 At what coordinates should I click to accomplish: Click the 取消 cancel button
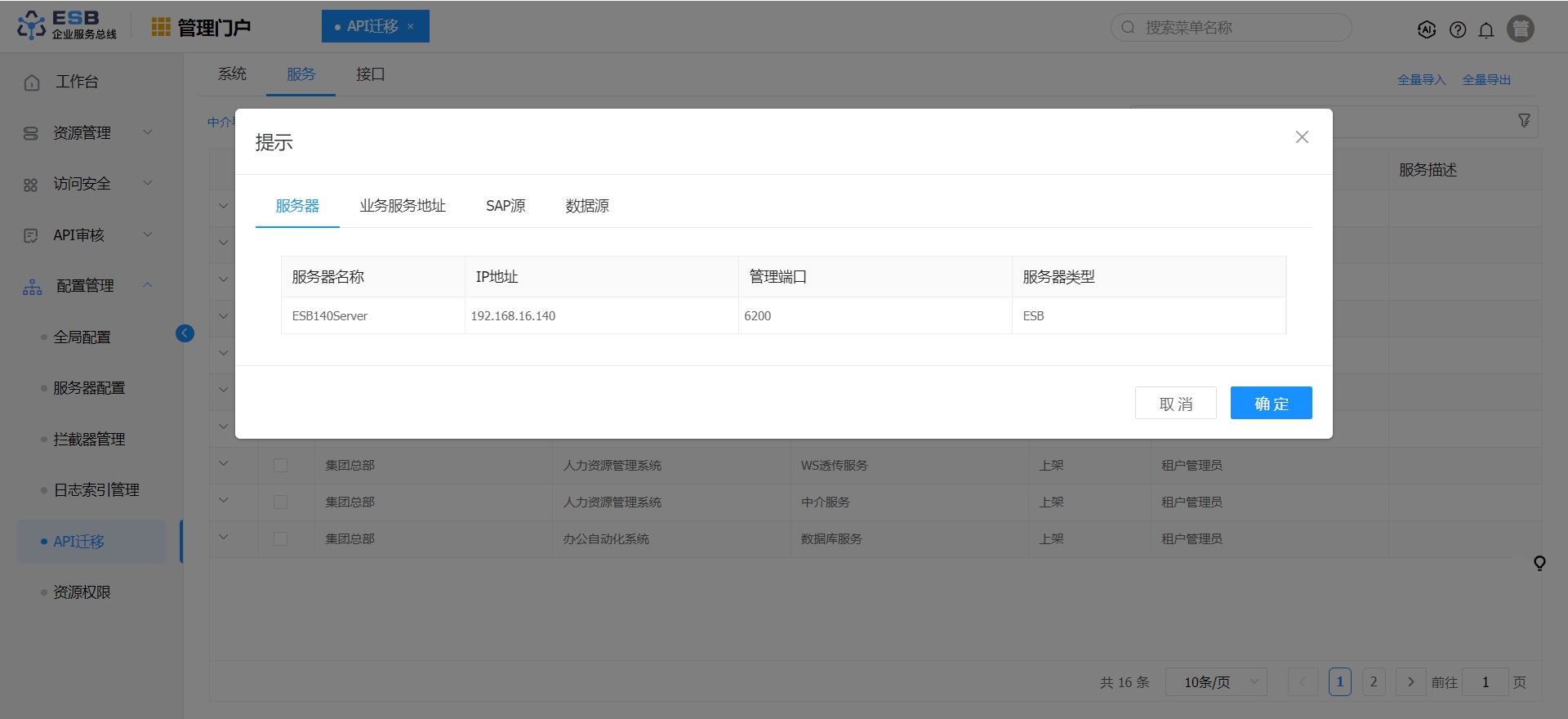(1175, 403)
